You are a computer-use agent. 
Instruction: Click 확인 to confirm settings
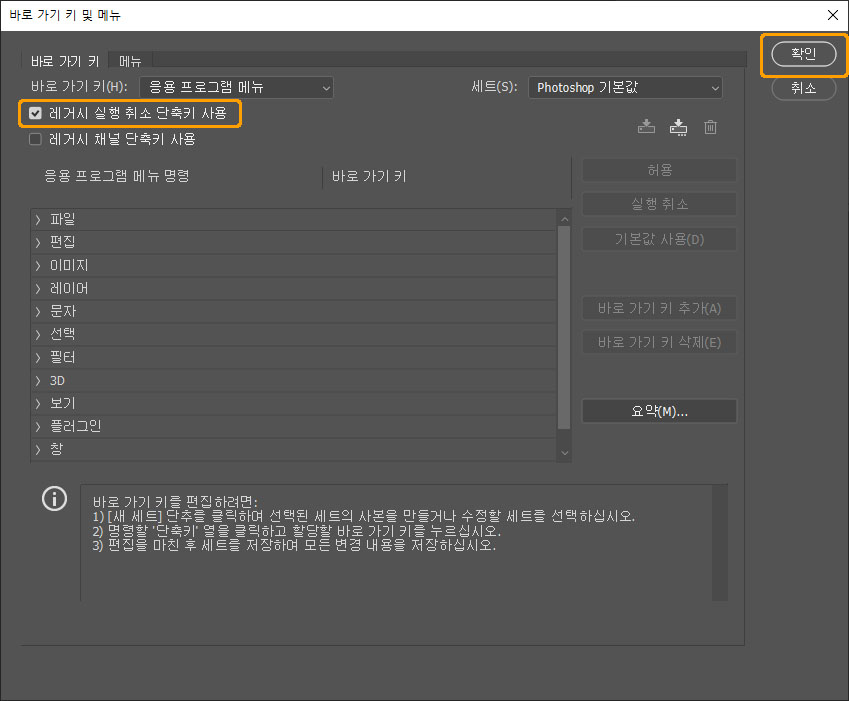coord(803,55)
